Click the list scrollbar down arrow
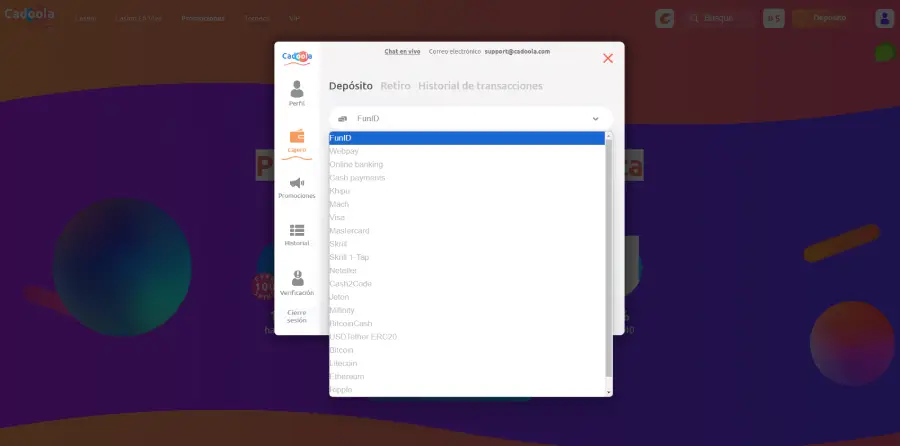 pyautogui.click(x=608, y=392)
